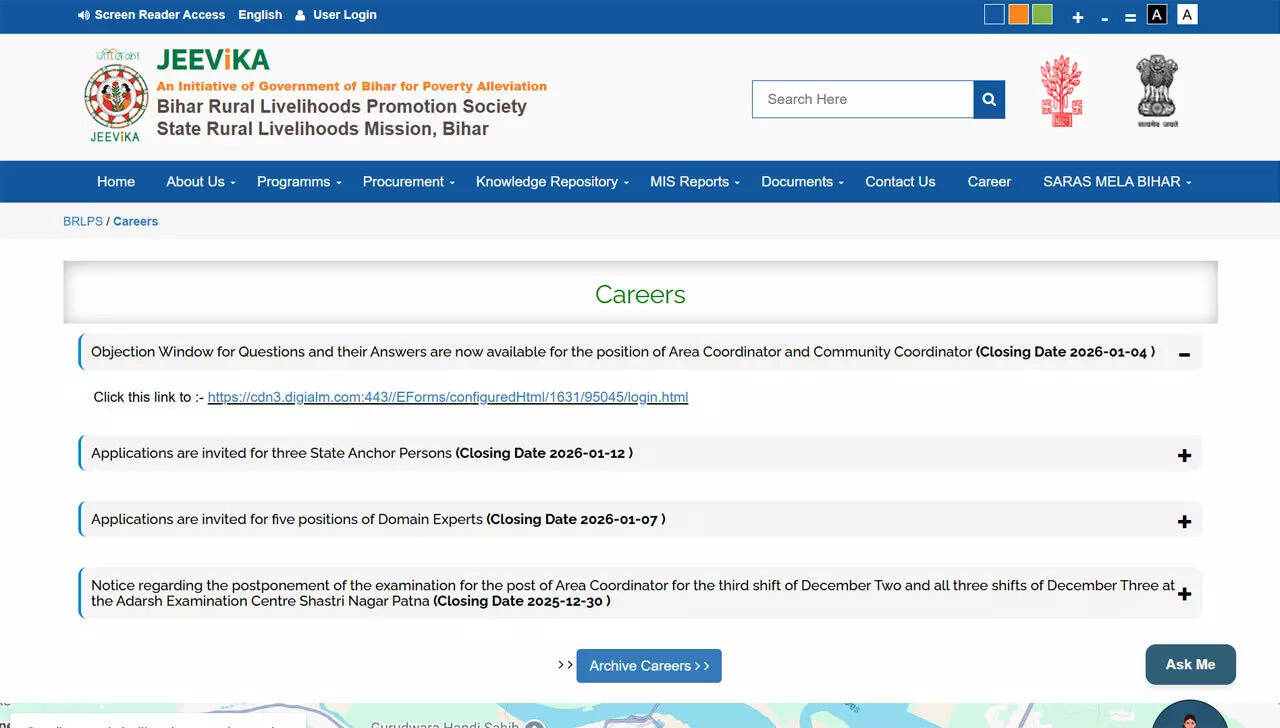Click the Bihar government red tree emblem
The height and width of the screenshot is (728, 1280).
click(1061, 92)
